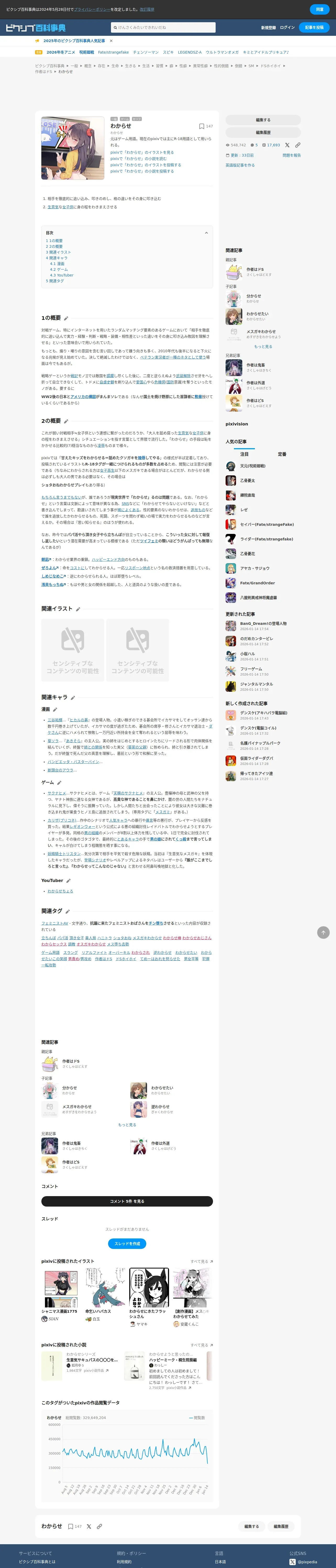The width and height of the screenshot is (336, 1568).
Task: Open @pixpedia X account in footer
Action: pyautogui.click(x=303, y=1563)
